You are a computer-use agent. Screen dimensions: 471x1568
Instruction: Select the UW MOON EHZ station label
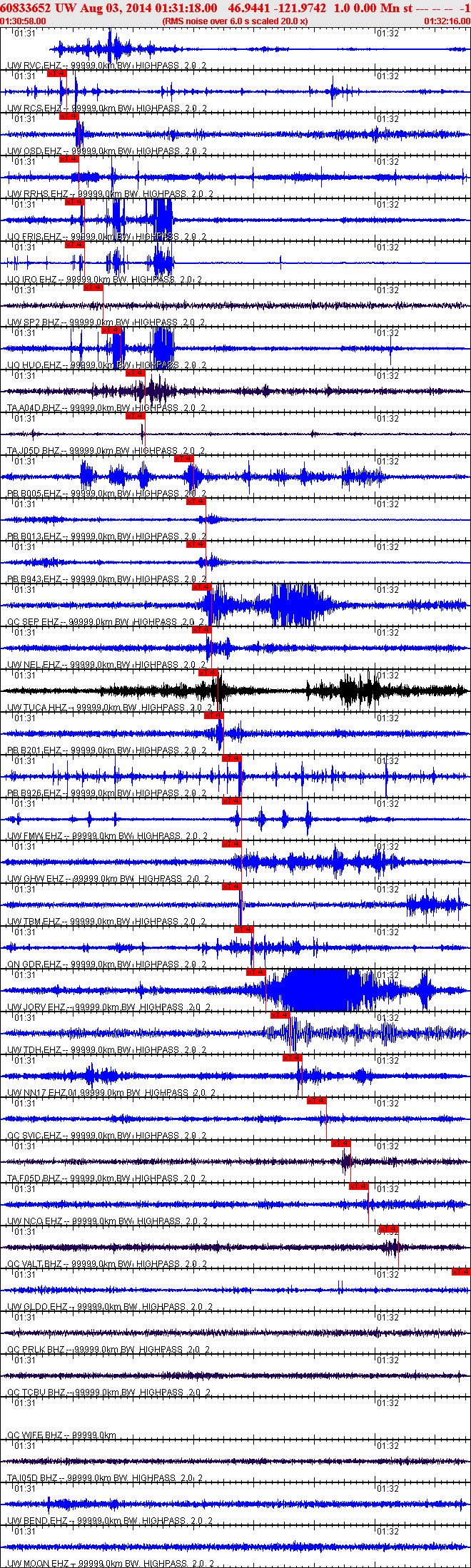click(x=111, y=1564)
